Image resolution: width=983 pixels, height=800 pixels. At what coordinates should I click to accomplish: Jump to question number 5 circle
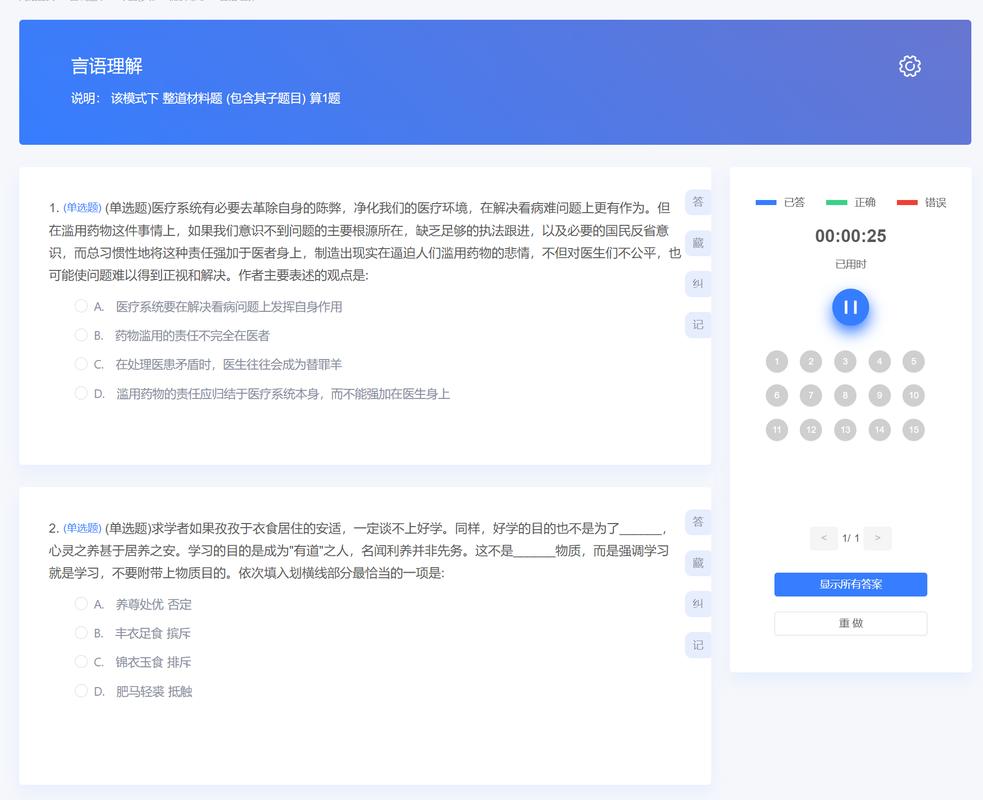click(x=913, y=361)
